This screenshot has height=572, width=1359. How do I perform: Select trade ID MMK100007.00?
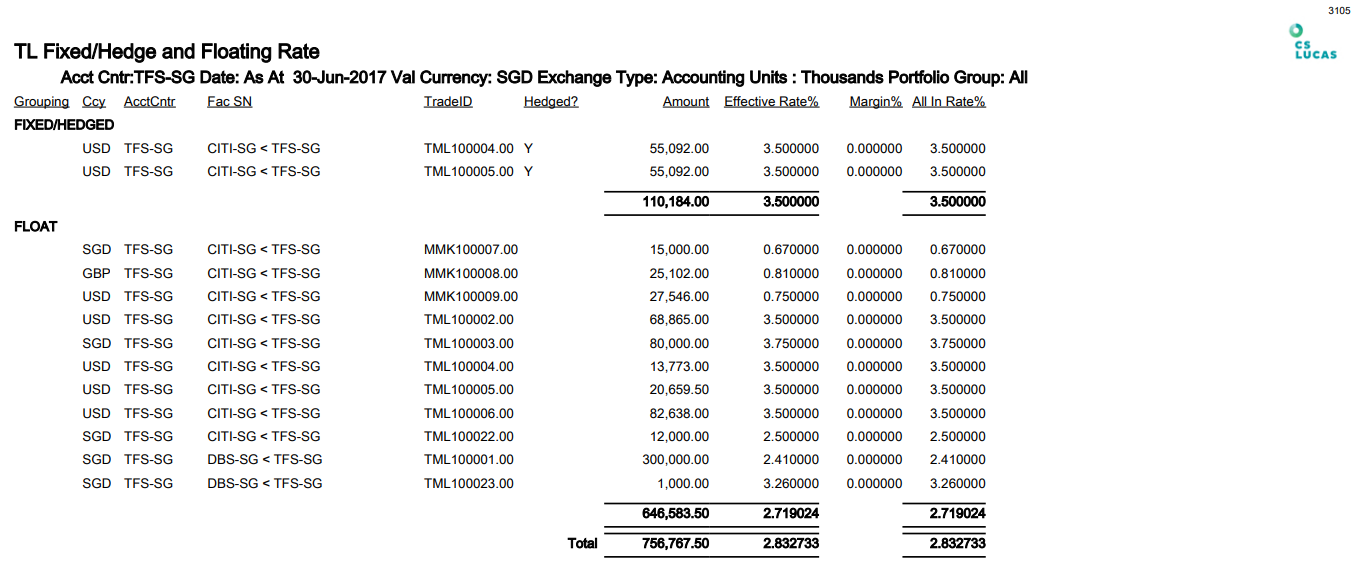coord(468,250)
